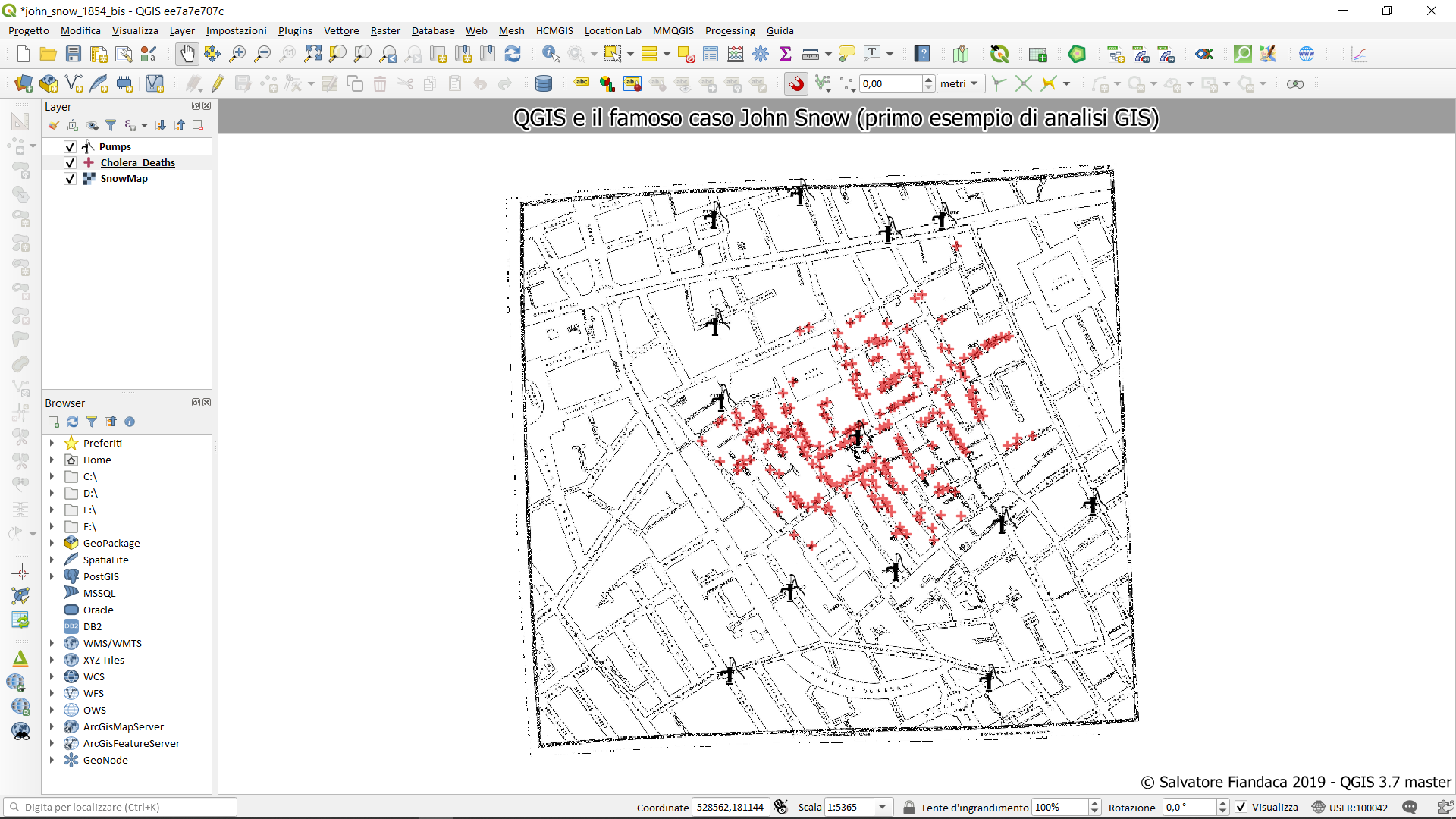Image resolution: width=1456 pixels, height=819 pixels.
Task: Toggle the snapping magnet icon
Action: [796, 83]
